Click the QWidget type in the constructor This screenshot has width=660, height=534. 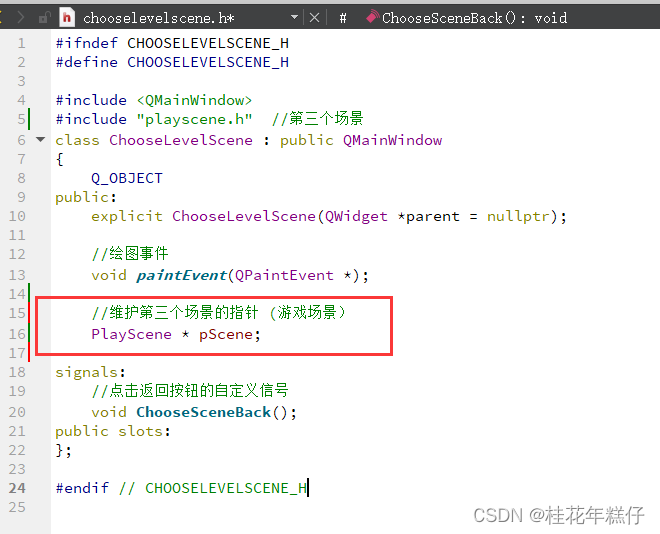[x=356, y=216]
